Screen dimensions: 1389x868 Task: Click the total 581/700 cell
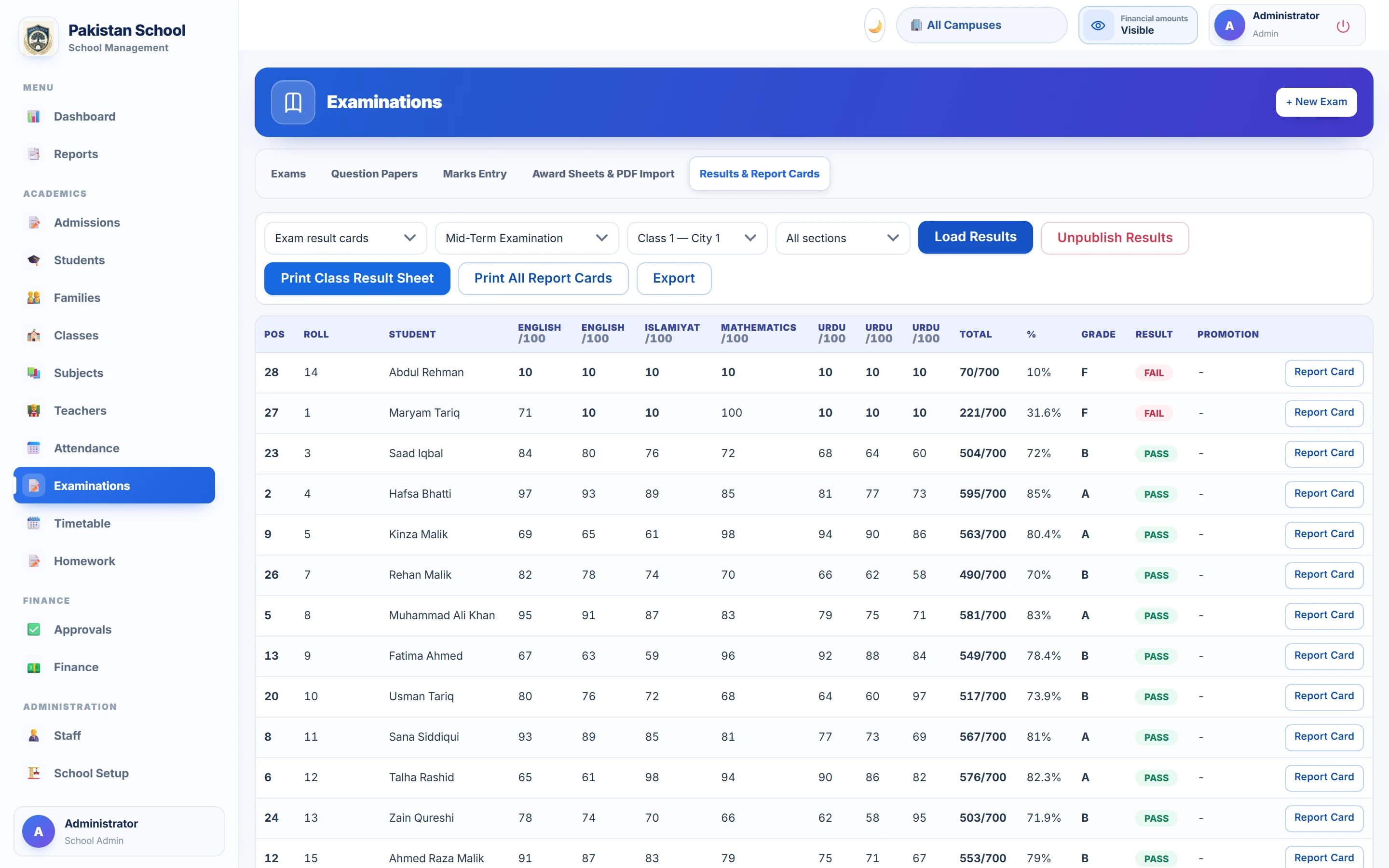pos(982,615)
